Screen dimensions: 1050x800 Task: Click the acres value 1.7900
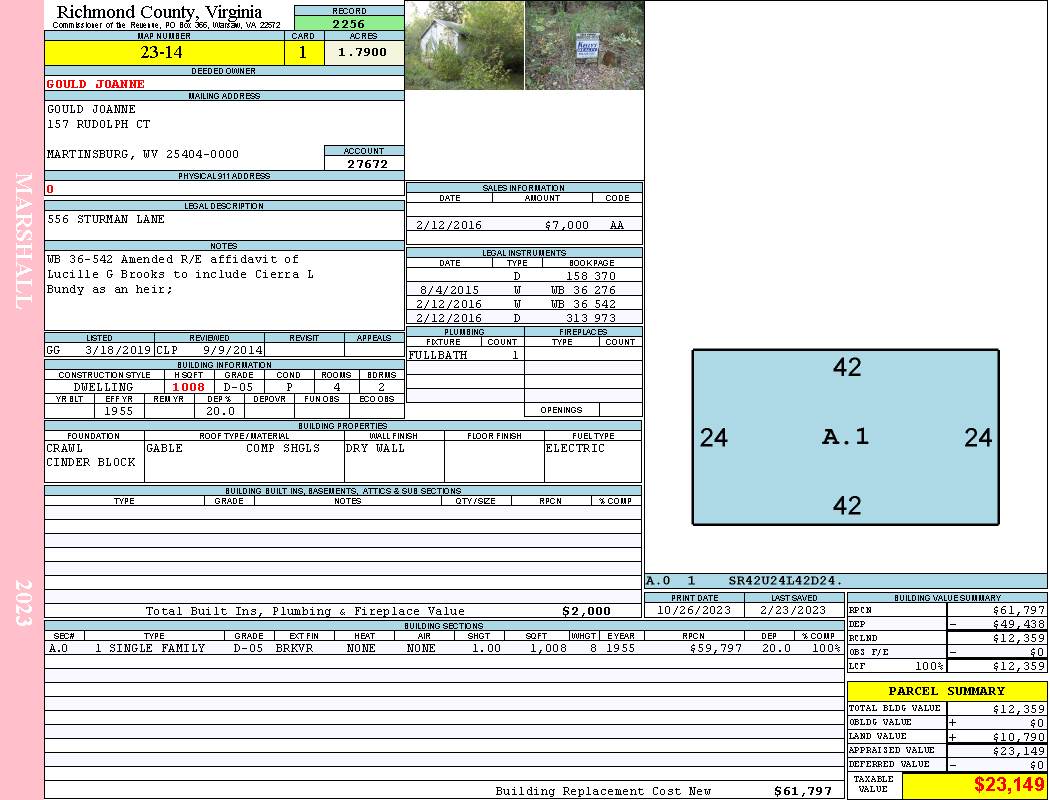tap(362, 52)
